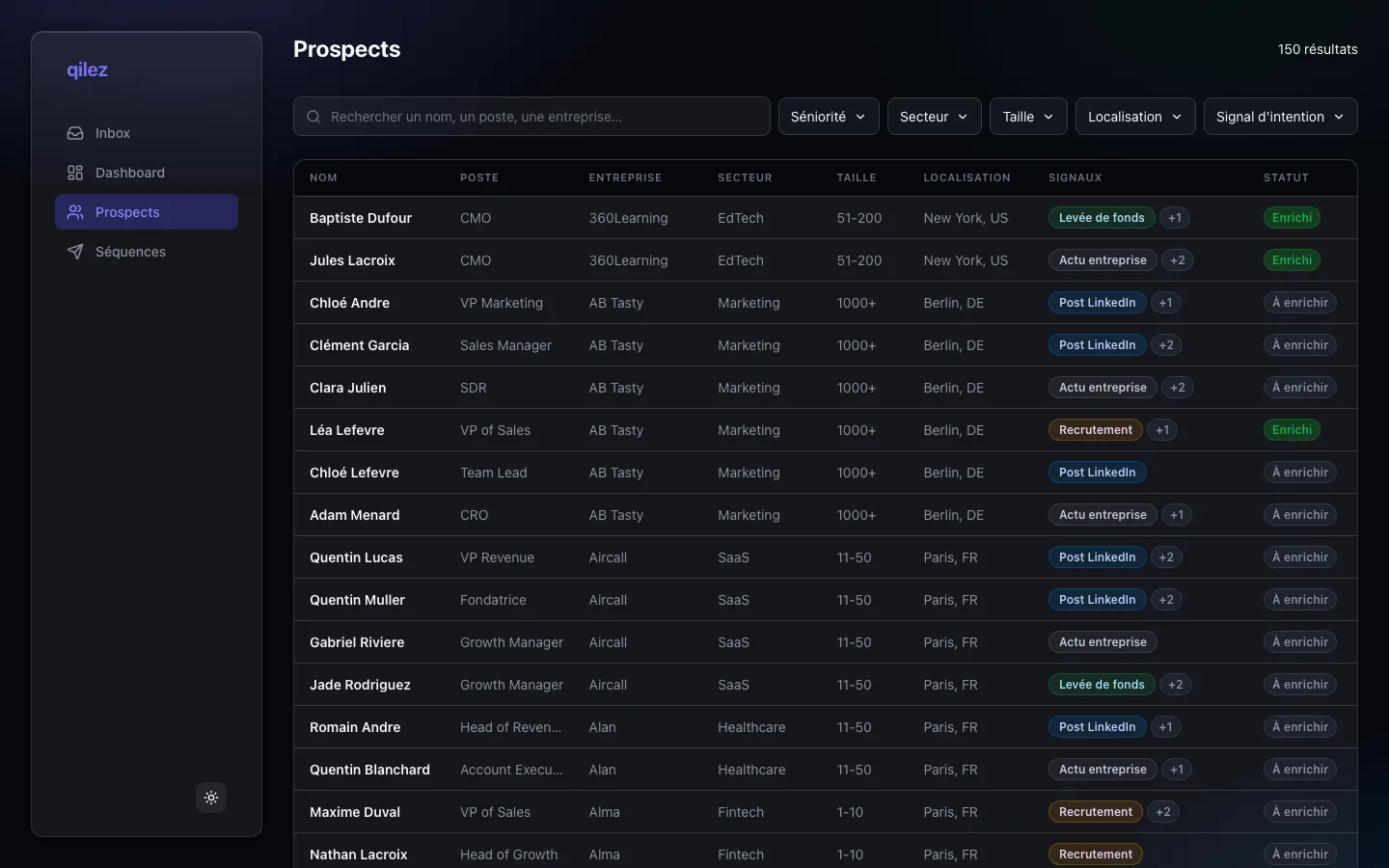Select the Prospects menu item
This screenshot has width=1389, height=868.
point(147,212)
